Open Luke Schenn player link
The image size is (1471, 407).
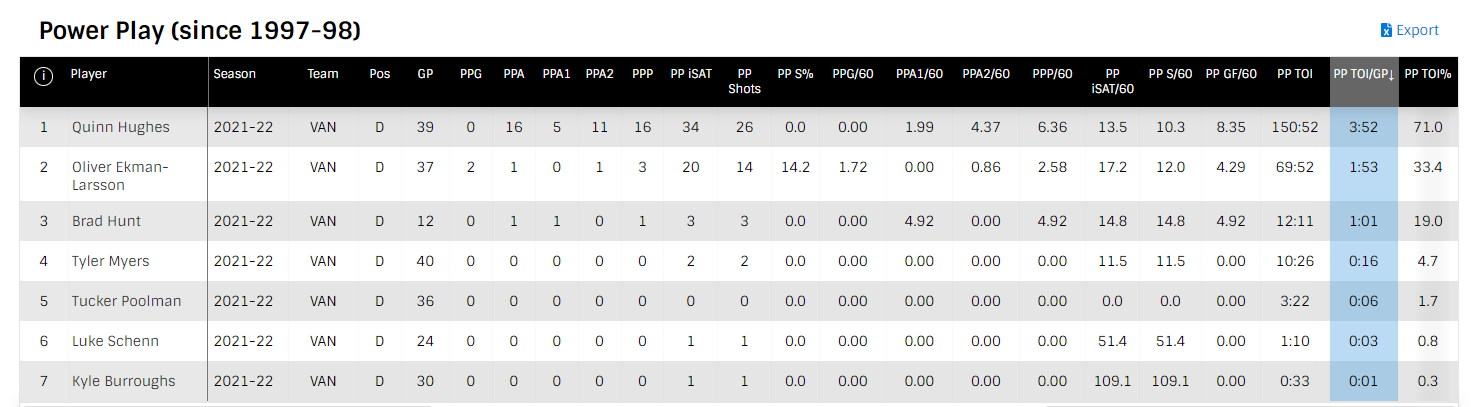tap(115, 341)
